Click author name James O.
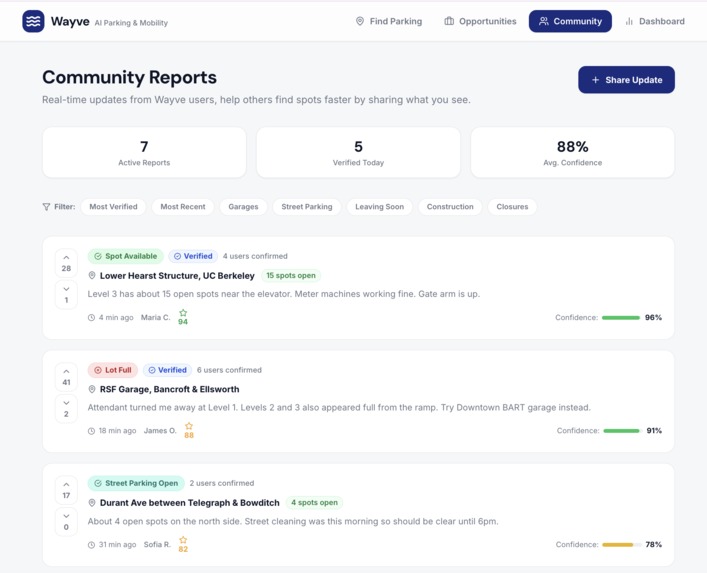The height and width of the screenshot is (573, 707). click(x=160, y=431)
